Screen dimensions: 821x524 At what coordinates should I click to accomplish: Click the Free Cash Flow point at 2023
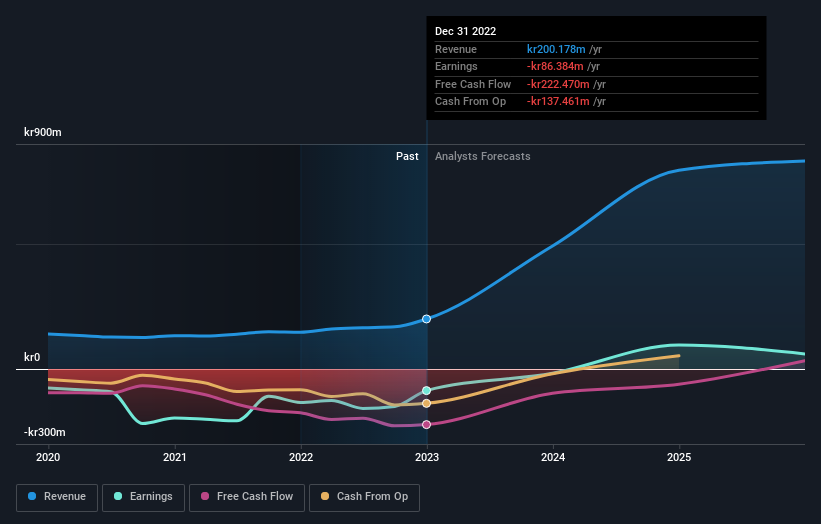426,425
